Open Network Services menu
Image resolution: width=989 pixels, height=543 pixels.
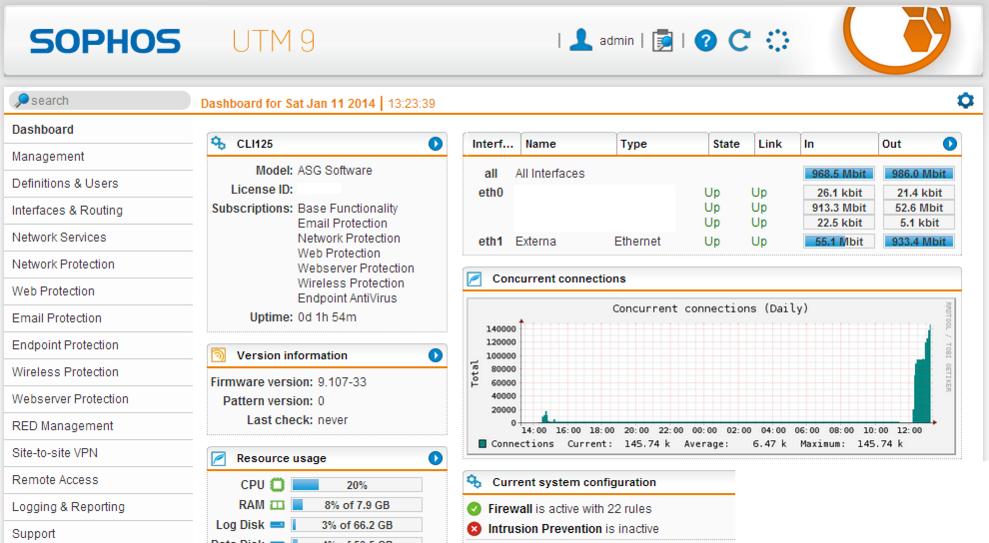point(98,238)
